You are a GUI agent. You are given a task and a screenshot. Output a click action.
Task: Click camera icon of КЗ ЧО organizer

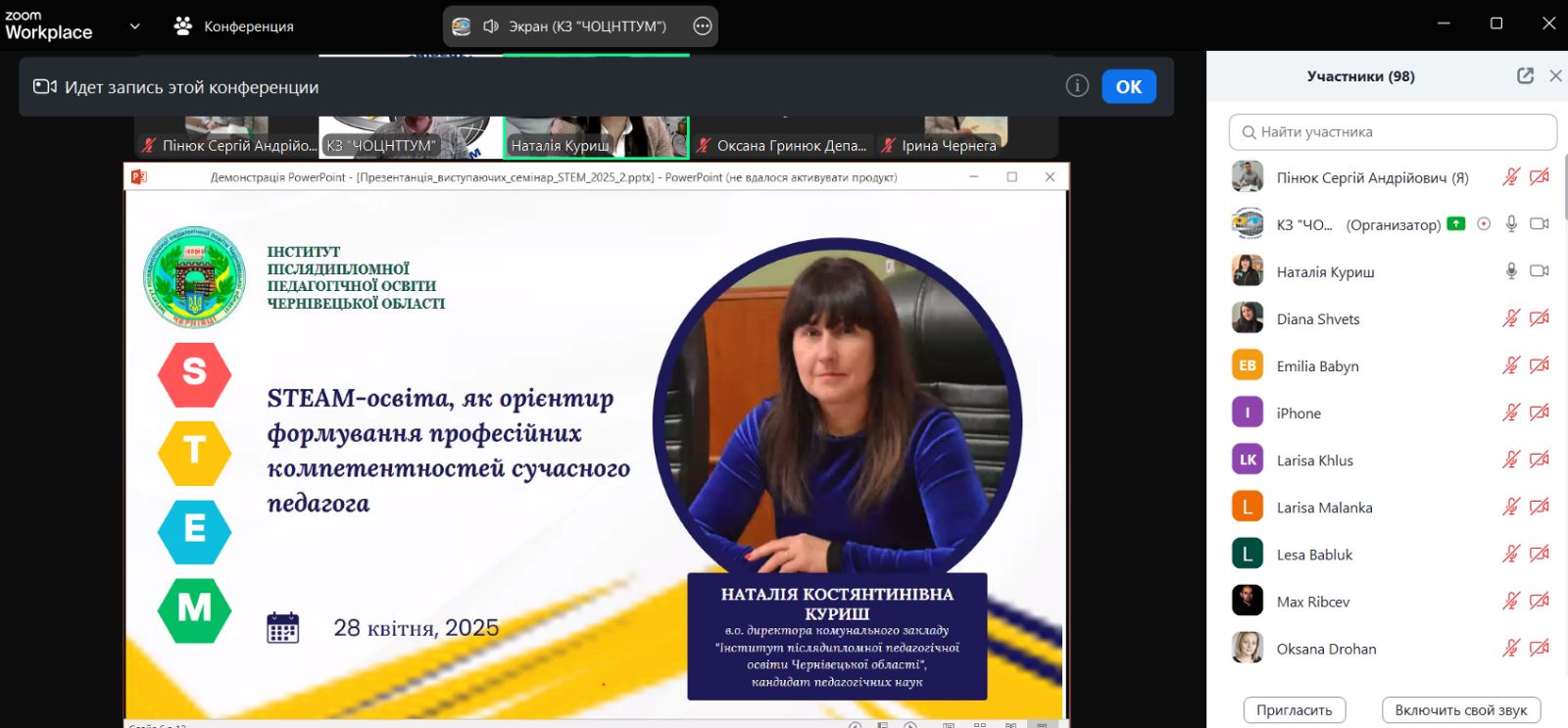click(x=1540, y=223)
